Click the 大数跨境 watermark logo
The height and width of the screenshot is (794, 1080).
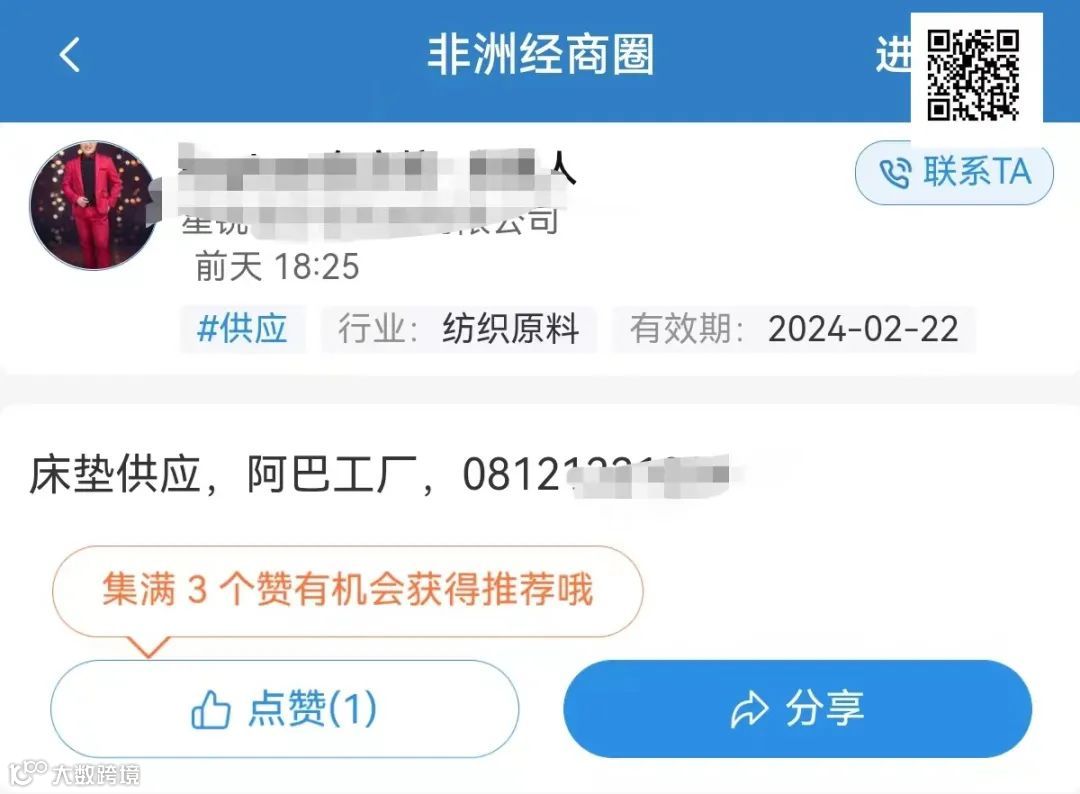point(73,774)
